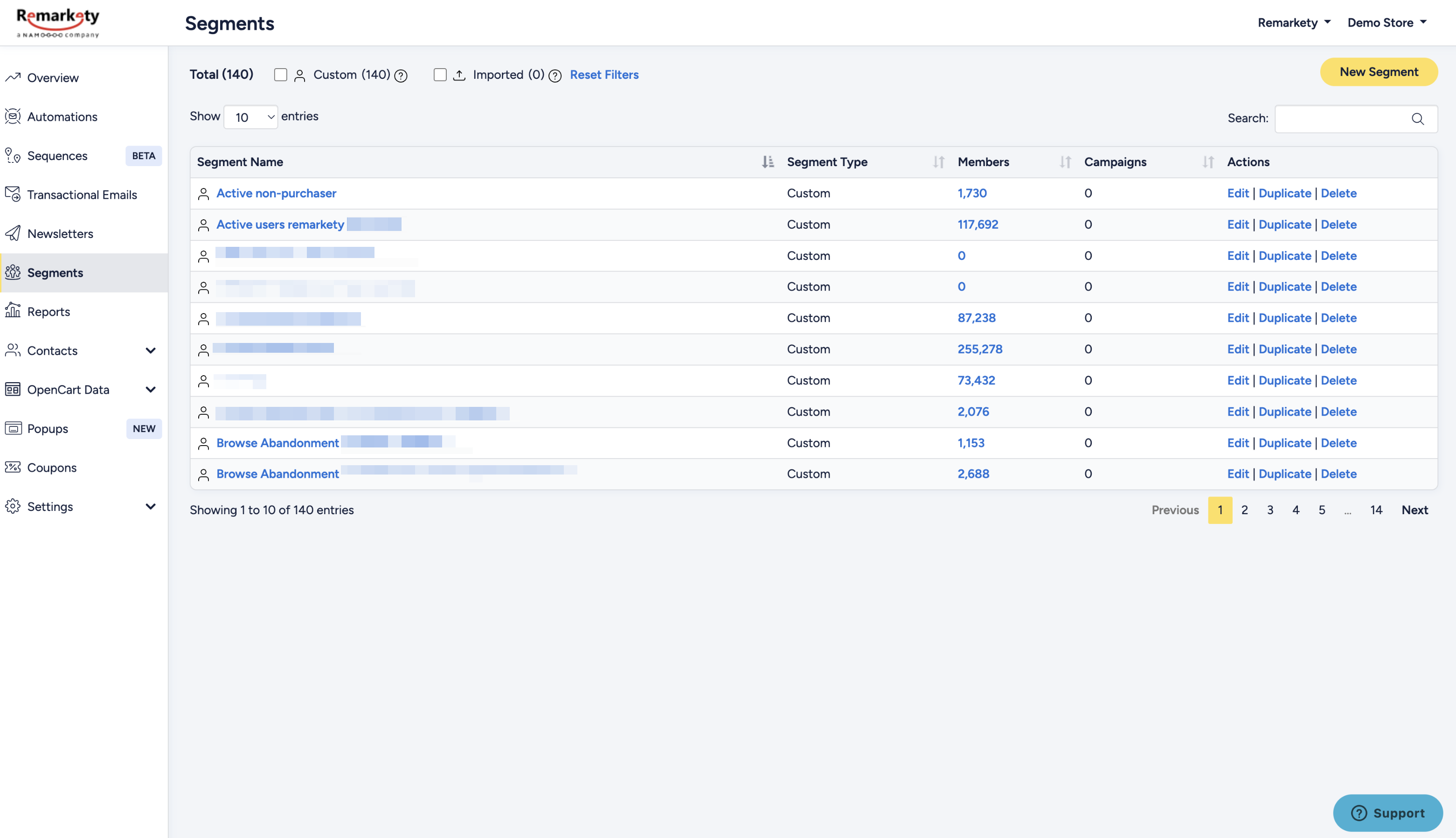Click the Reports bar chart icon
This screenshot has width=1456, height=838.
pyautogui.click(x=13, y=311)
